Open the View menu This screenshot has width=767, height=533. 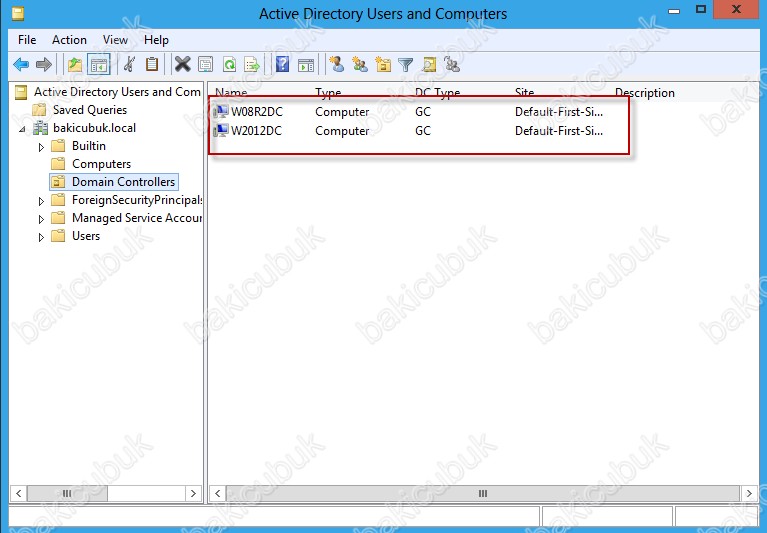tap(115, 40)
